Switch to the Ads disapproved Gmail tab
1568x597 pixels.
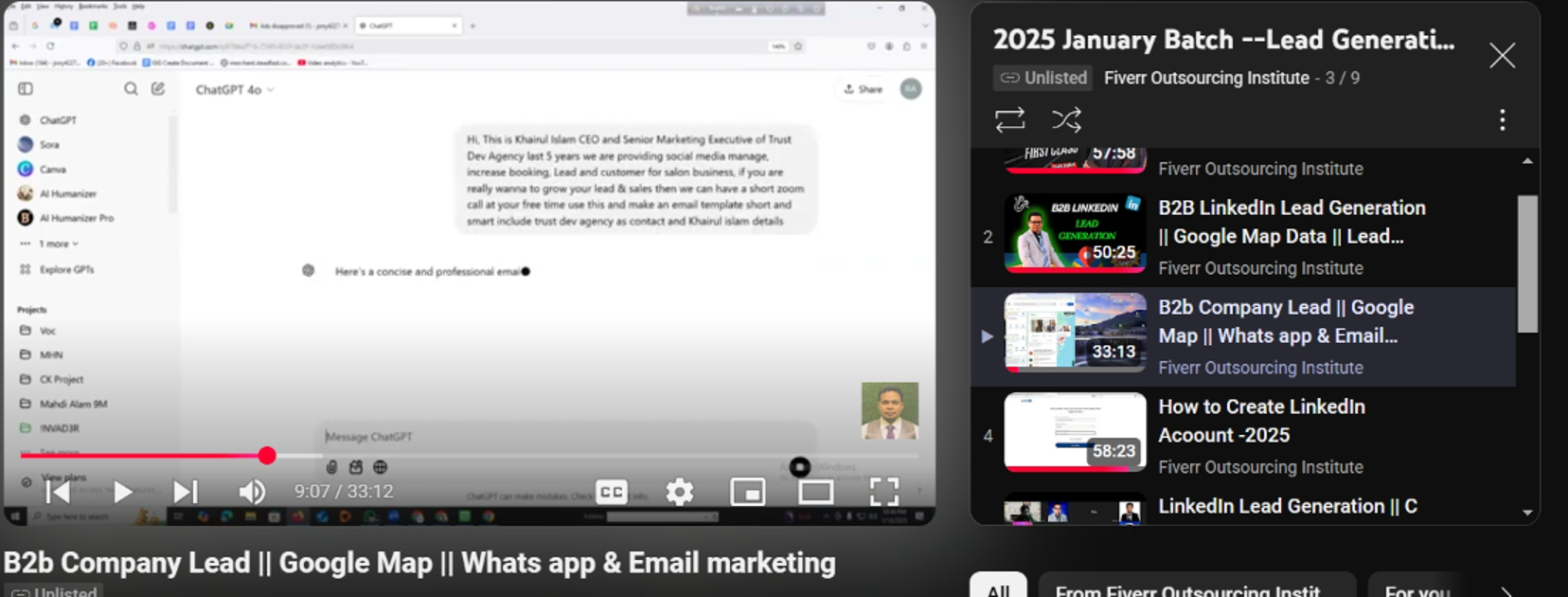tap(297, 26)
